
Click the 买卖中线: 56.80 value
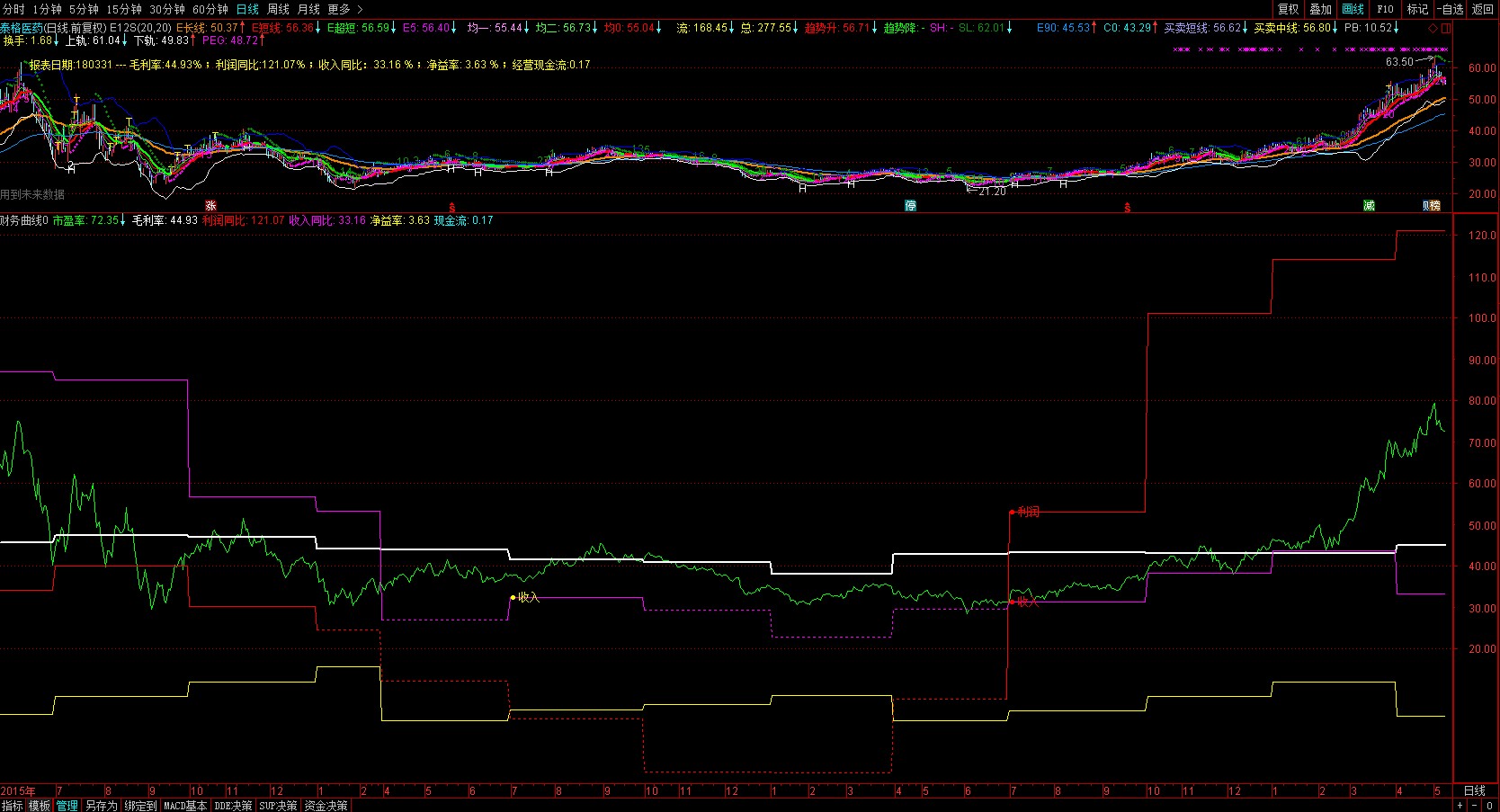click(x=1292, y=28)
